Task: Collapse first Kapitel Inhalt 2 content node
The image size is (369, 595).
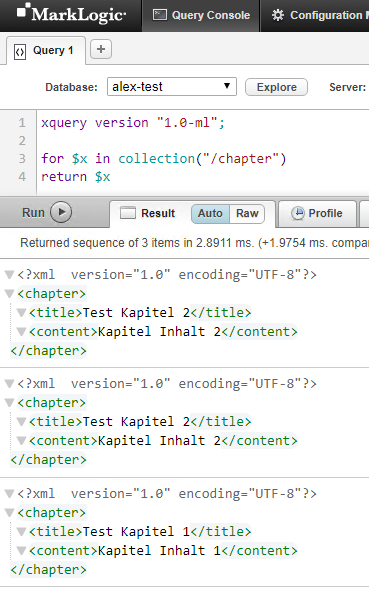Action: [22, 332]
